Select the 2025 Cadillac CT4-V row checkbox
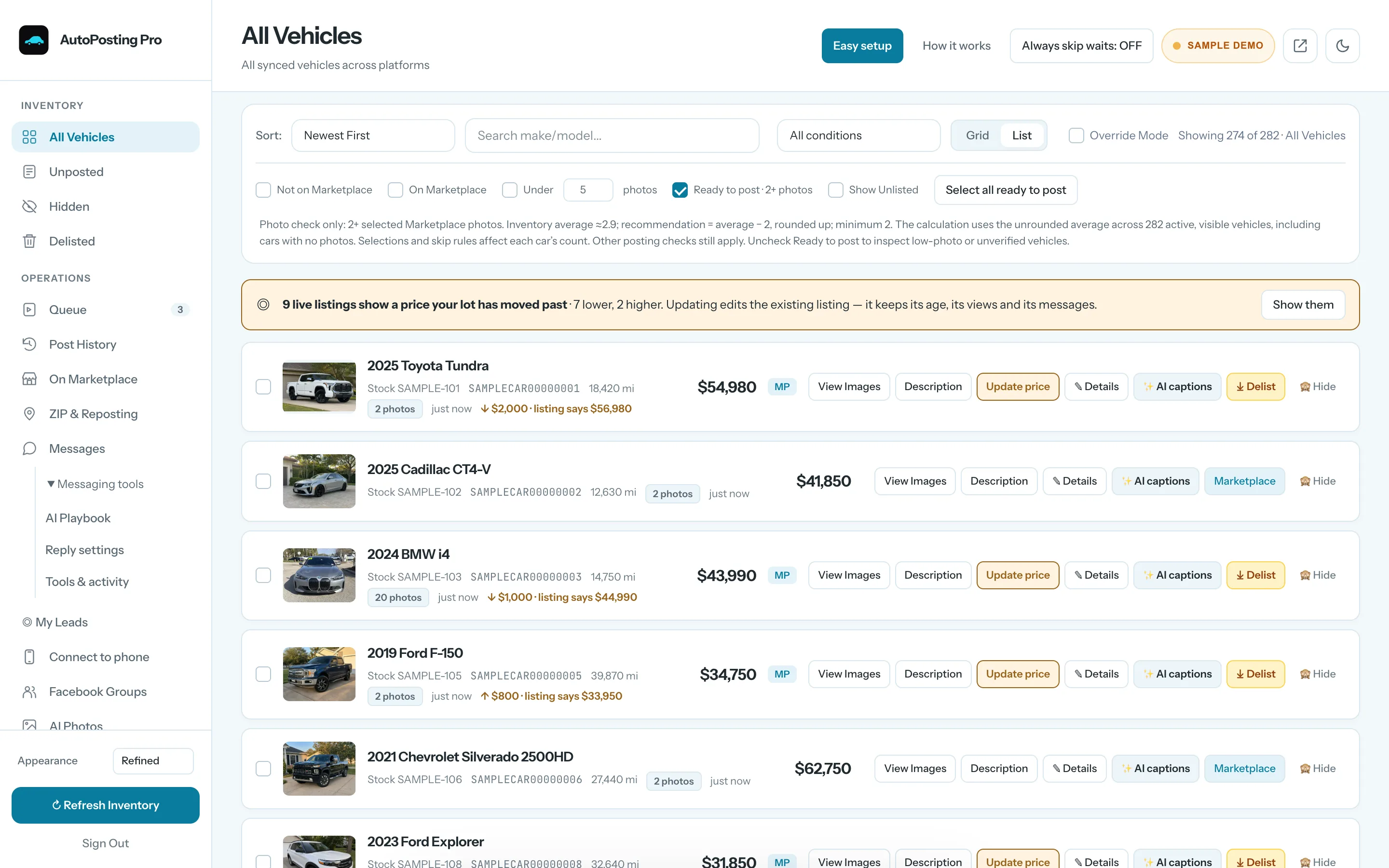Viewport: 1389px width, 868px height. pyautogui.click(x=263, y=481)
